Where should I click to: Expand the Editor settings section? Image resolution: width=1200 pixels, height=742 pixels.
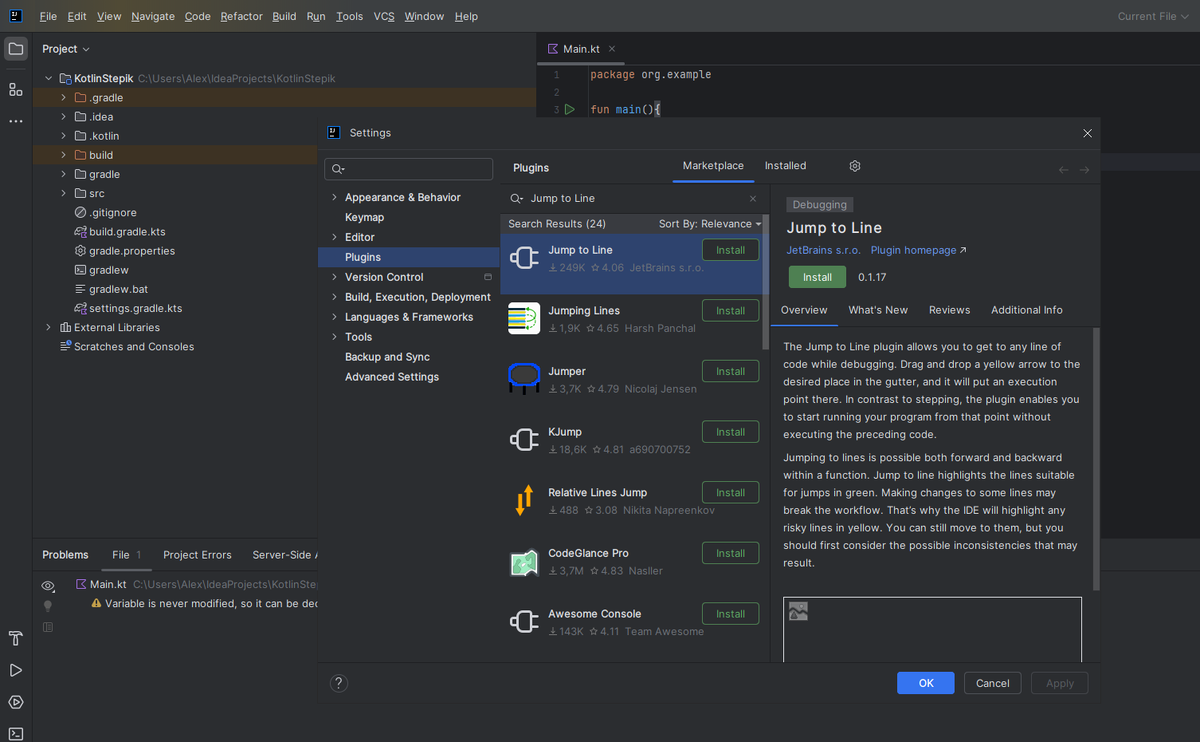click(x=334, y=237)
